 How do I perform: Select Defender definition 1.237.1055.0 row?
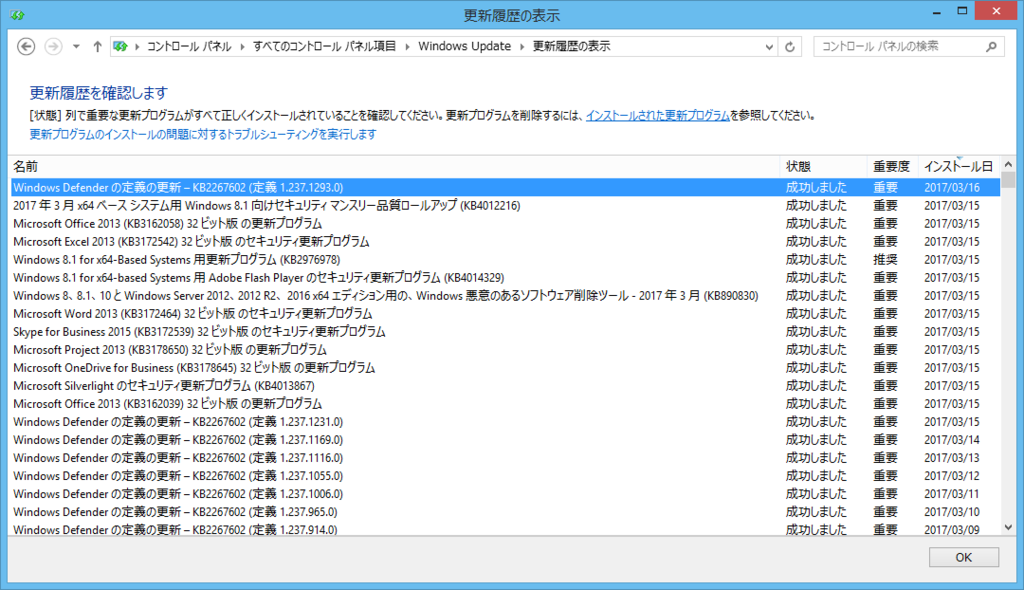[x=505, y=476]
